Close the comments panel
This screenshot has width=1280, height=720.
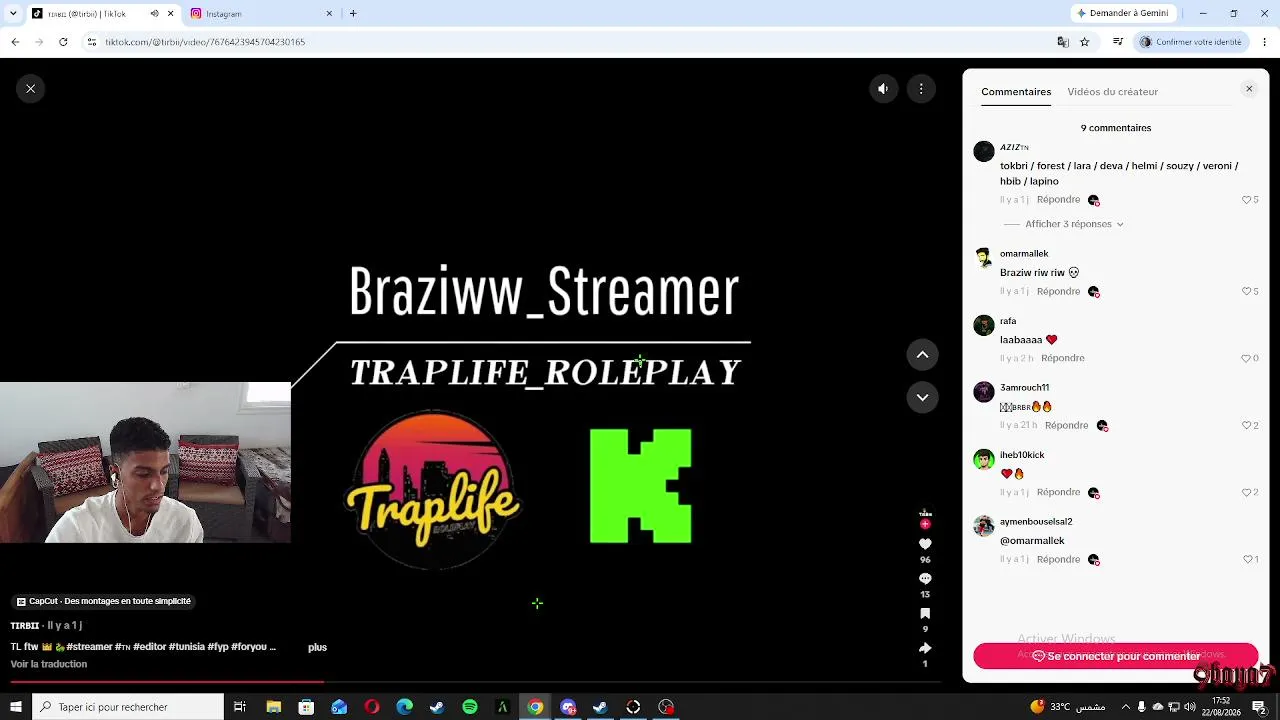(1249, 89)
